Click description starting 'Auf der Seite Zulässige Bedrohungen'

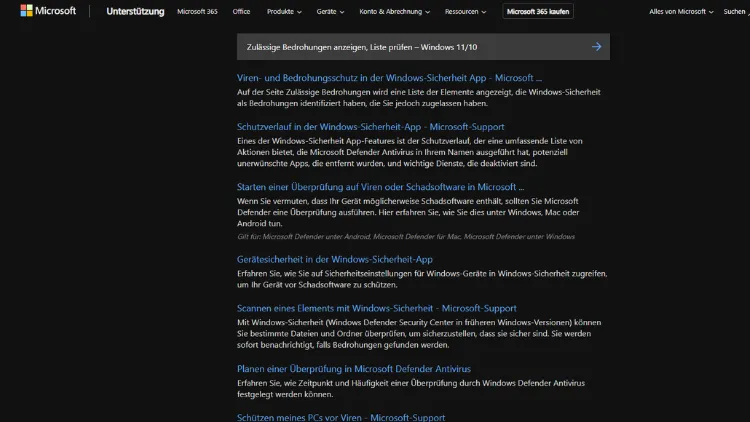419,98
